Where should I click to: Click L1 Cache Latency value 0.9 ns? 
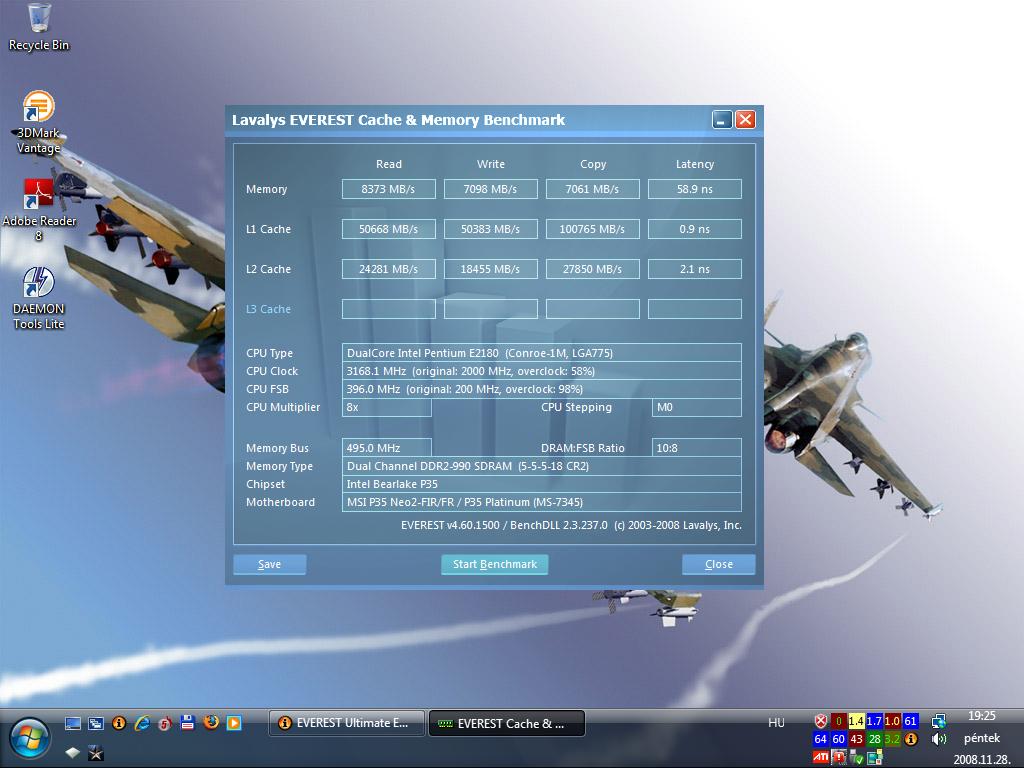click(694, 229)
